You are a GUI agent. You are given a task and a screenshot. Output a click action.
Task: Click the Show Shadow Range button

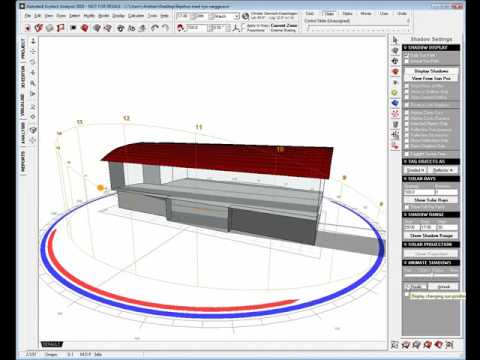coord(431,236)
